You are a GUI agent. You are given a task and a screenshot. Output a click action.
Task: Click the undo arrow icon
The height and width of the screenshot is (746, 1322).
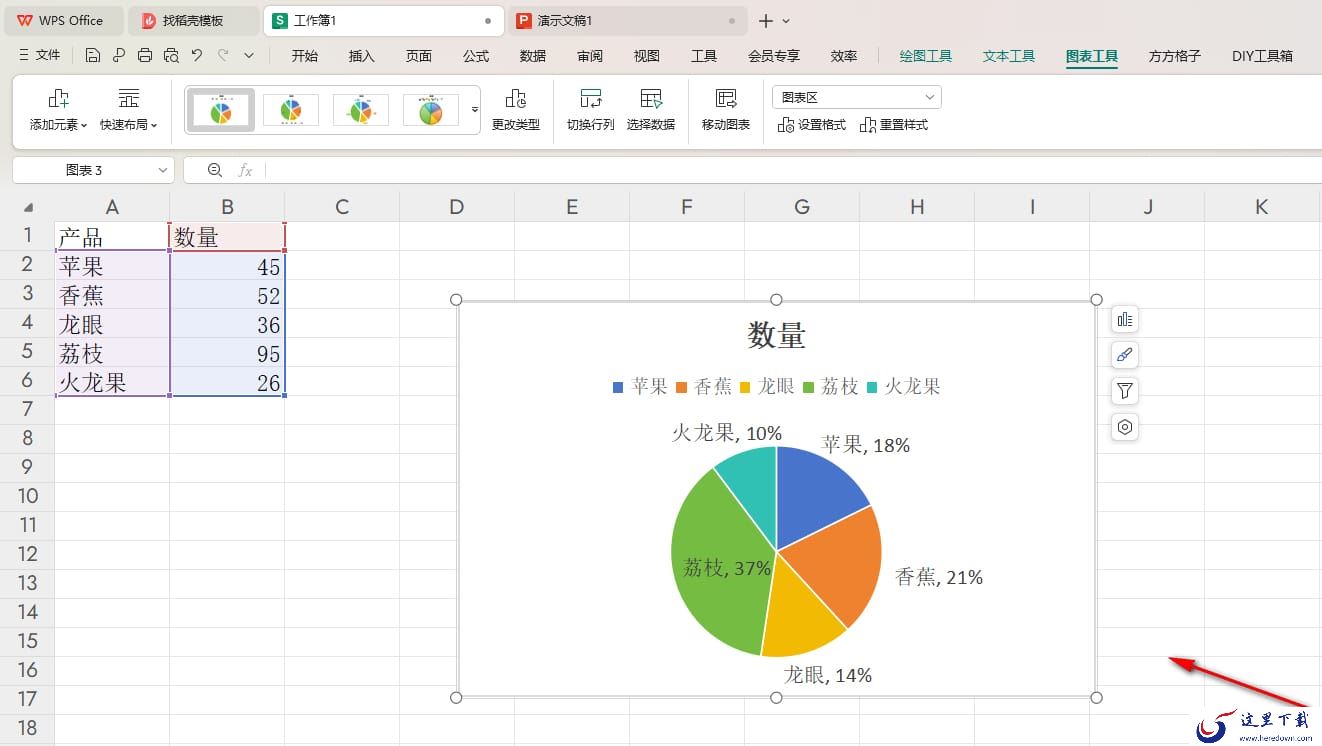tap(197, 56)
